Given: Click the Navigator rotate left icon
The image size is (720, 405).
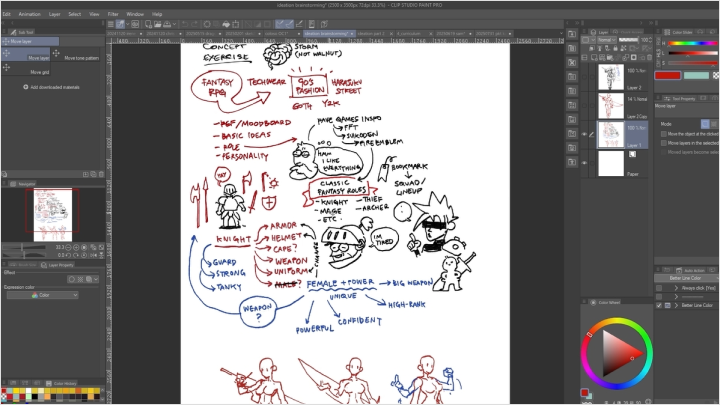Looking at the screenshot, I should (x=68, y=255).
